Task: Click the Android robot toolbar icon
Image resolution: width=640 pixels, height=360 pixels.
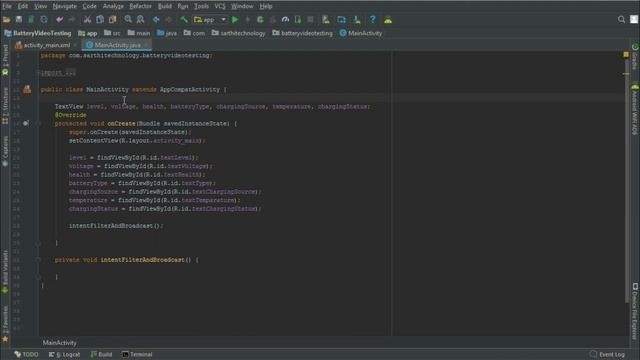Action: click(x=388, y=20)
